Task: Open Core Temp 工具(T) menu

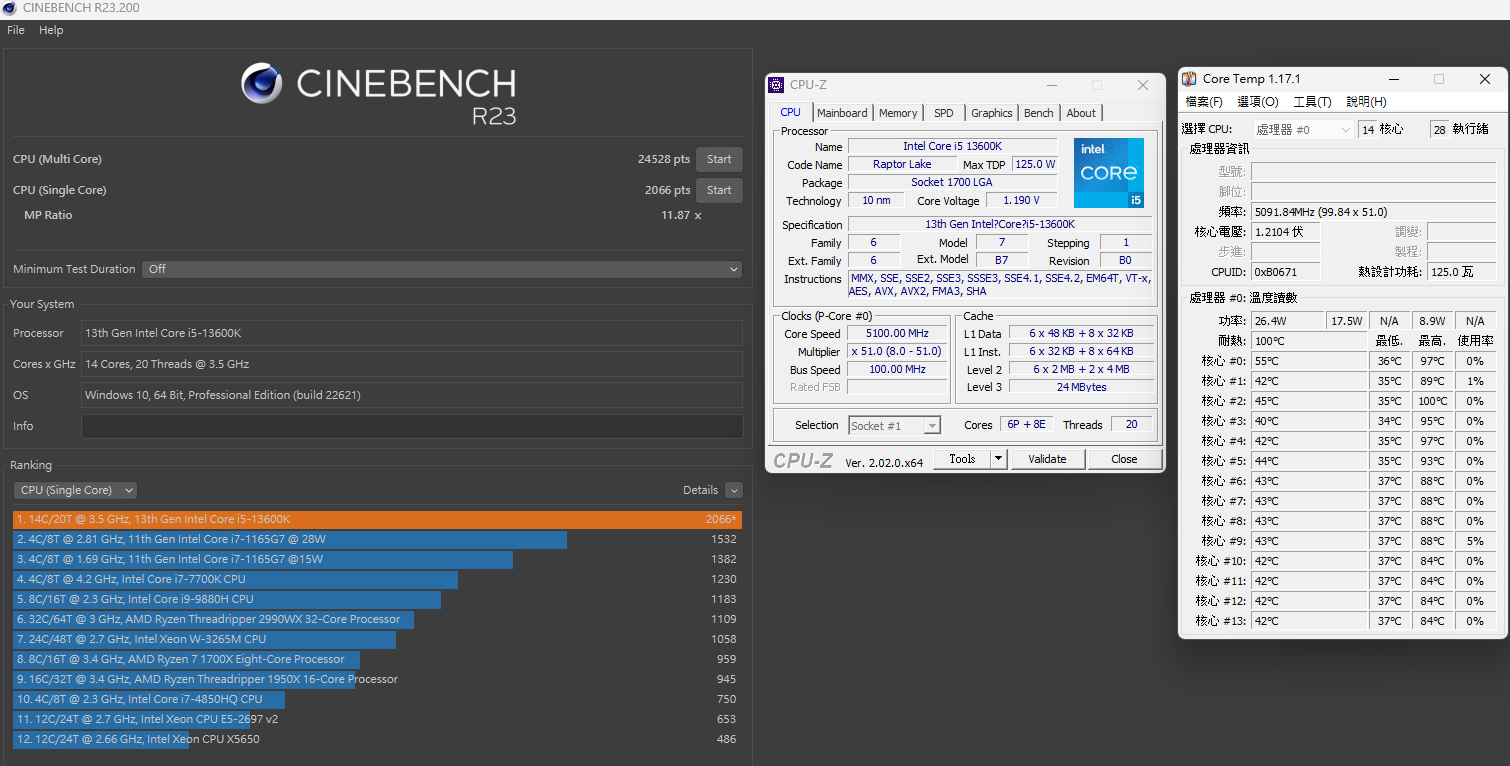Action: 1313,102
